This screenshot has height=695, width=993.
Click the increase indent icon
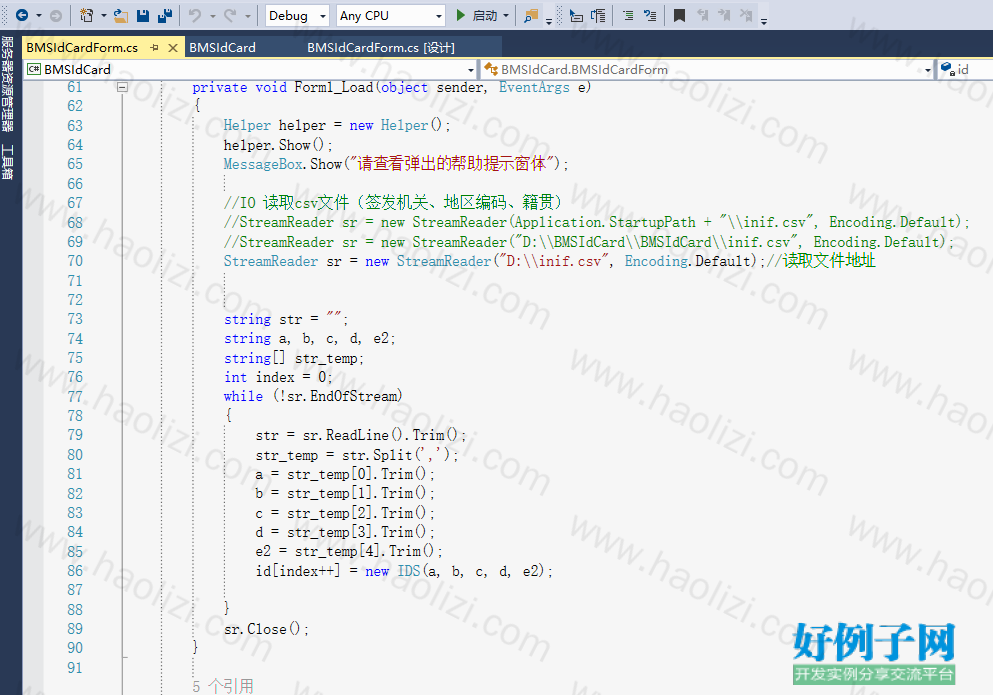(650, 15)
